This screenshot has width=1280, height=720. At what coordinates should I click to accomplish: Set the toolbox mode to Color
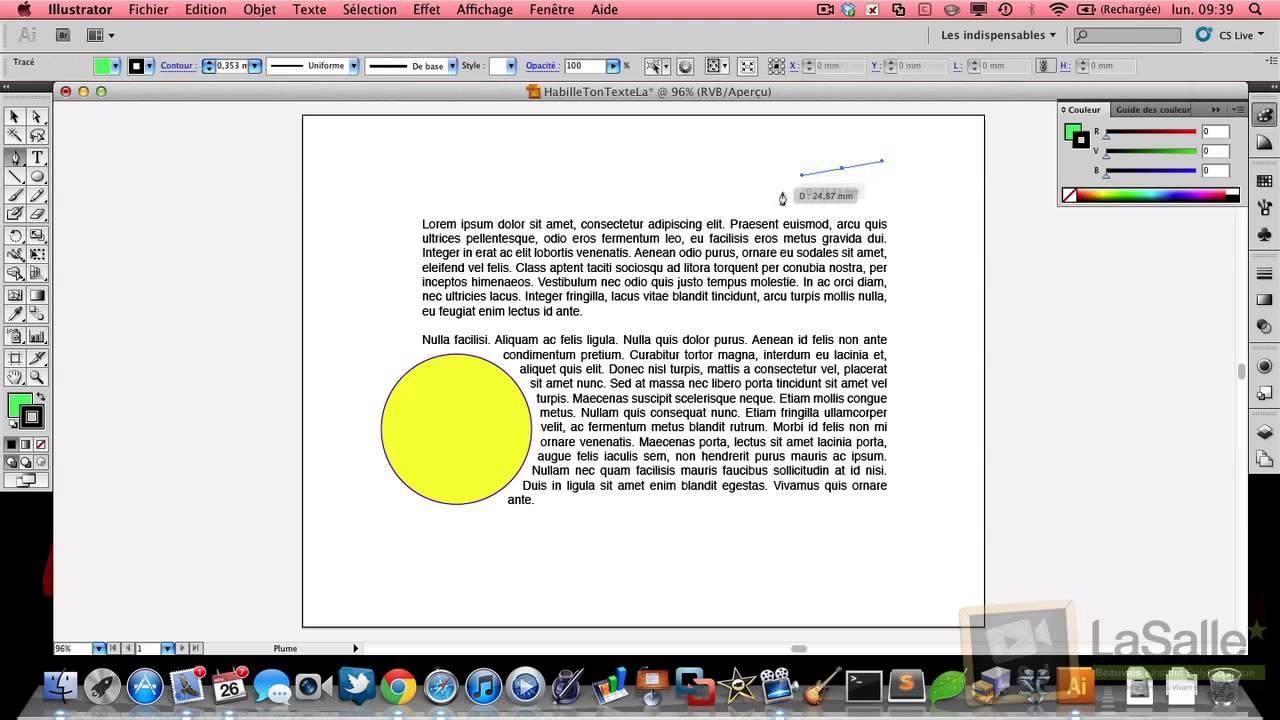point(12,444)
